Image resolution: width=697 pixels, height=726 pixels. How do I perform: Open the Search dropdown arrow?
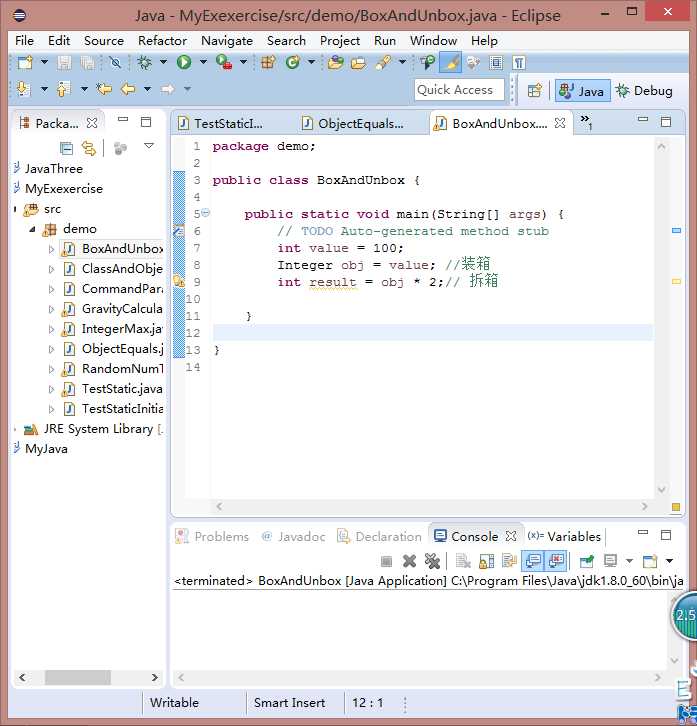pyautogui.click(x=402, y=62)
